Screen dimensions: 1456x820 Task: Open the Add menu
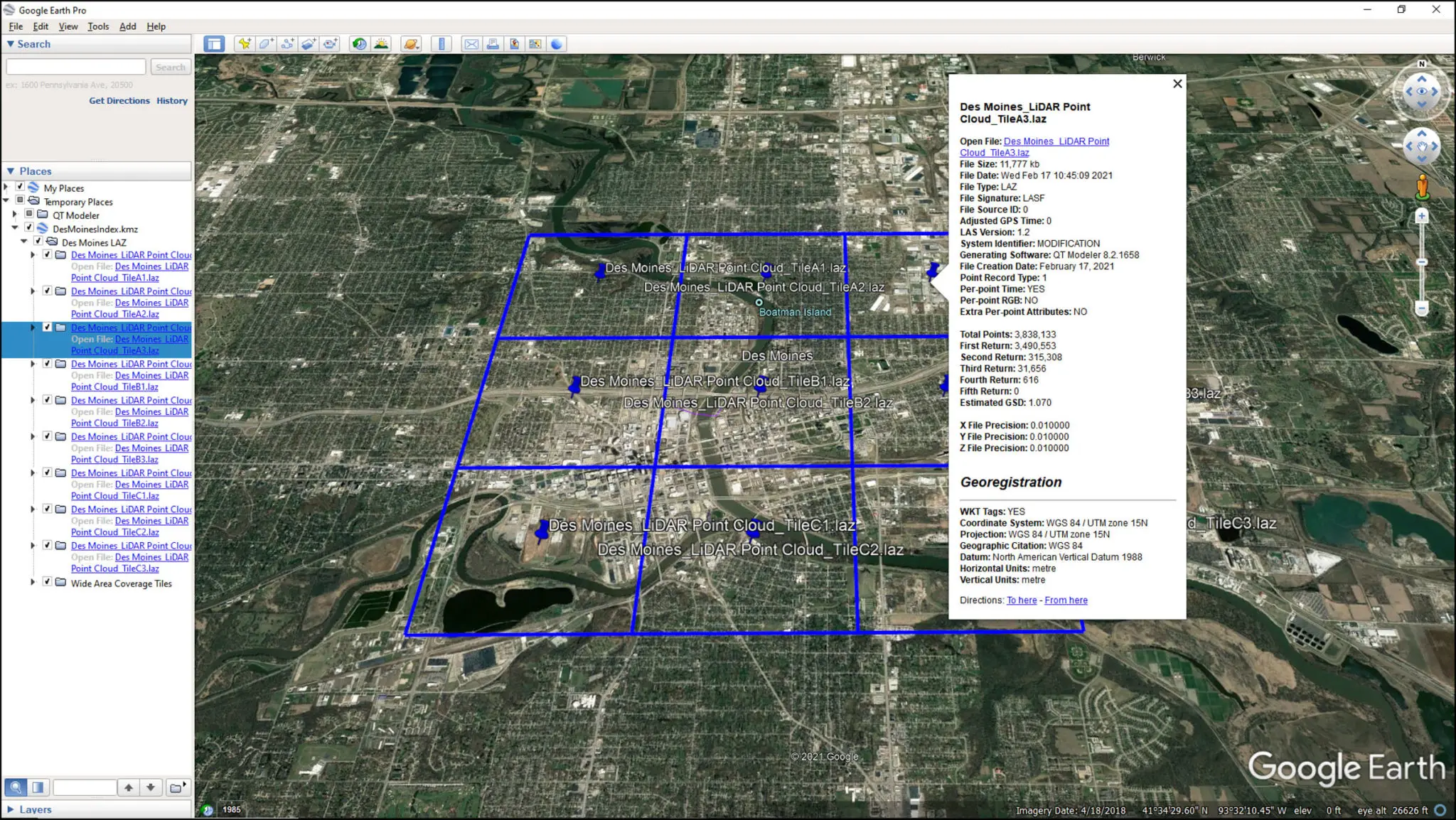coord(128,26)
